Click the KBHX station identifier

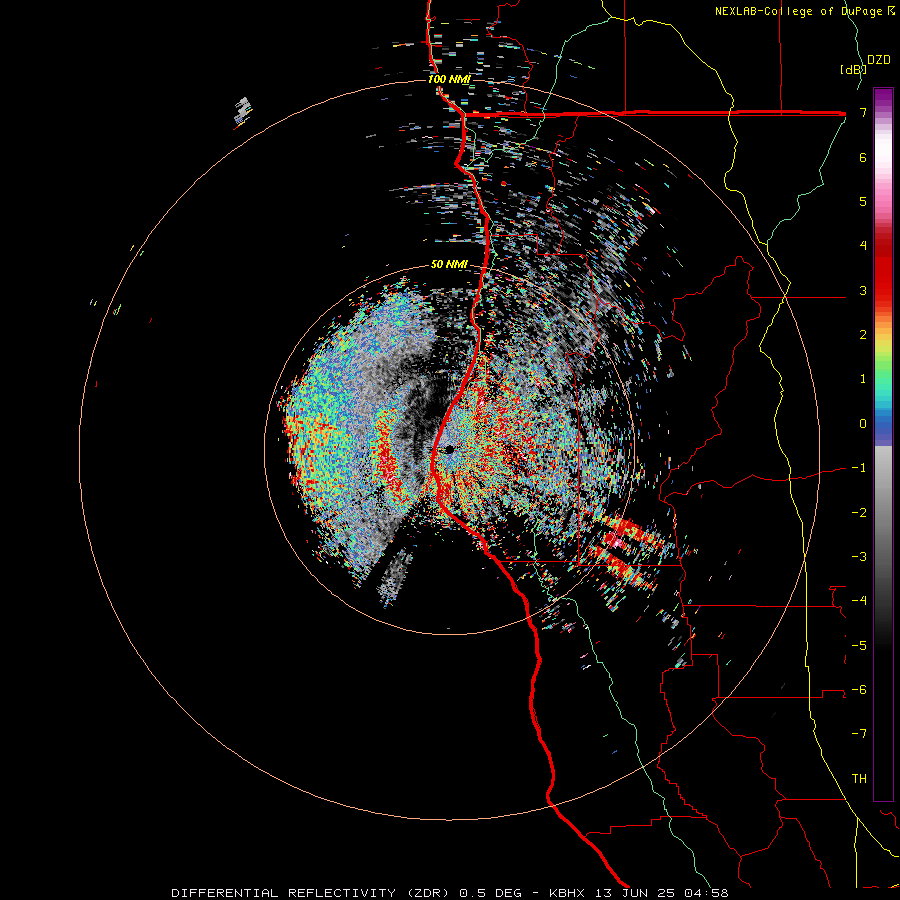[x=567, y=893]
